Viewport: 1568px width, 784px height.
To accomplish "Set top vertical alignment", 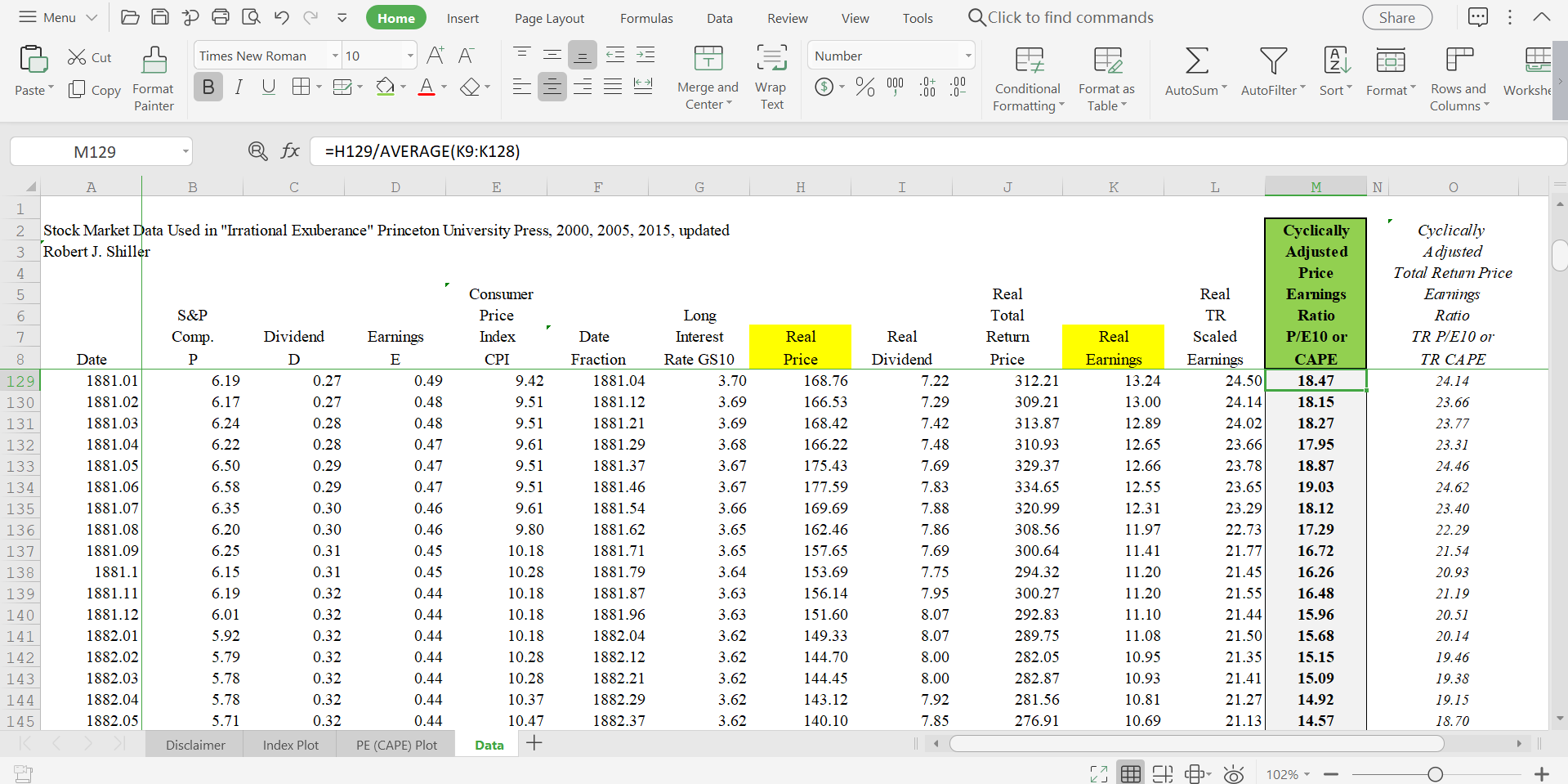I will [521, 56].
